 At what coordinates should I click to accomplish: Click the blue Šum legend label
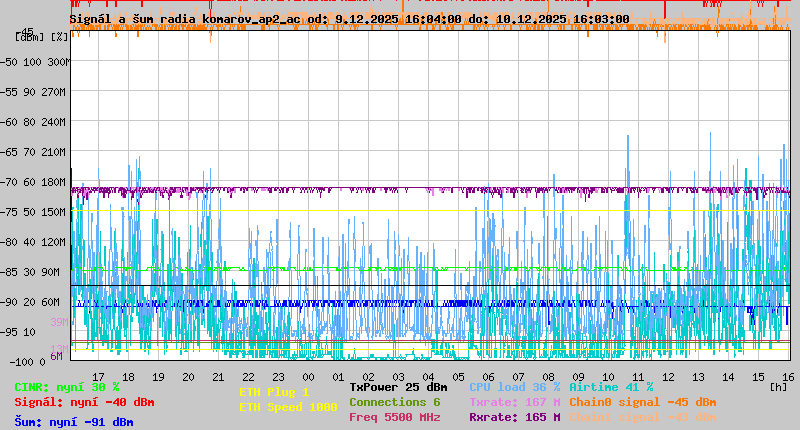[x=74, y=422]
